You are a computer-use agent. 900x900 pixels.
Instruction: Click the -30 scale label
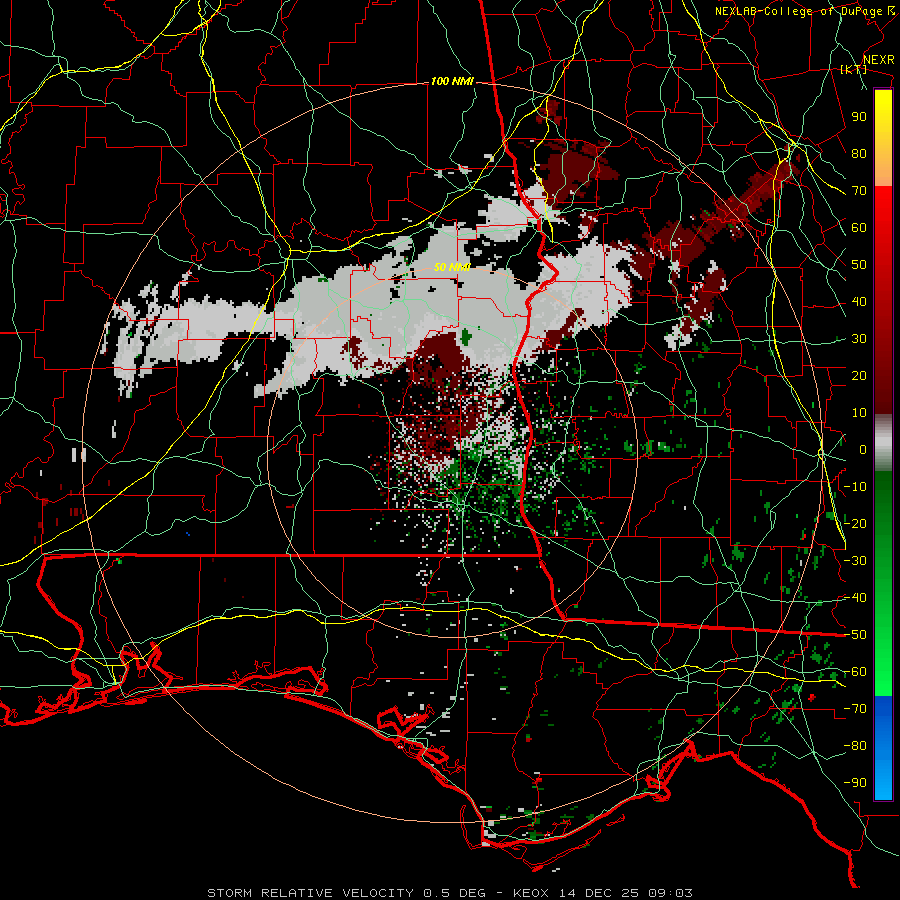click(855, 561)
